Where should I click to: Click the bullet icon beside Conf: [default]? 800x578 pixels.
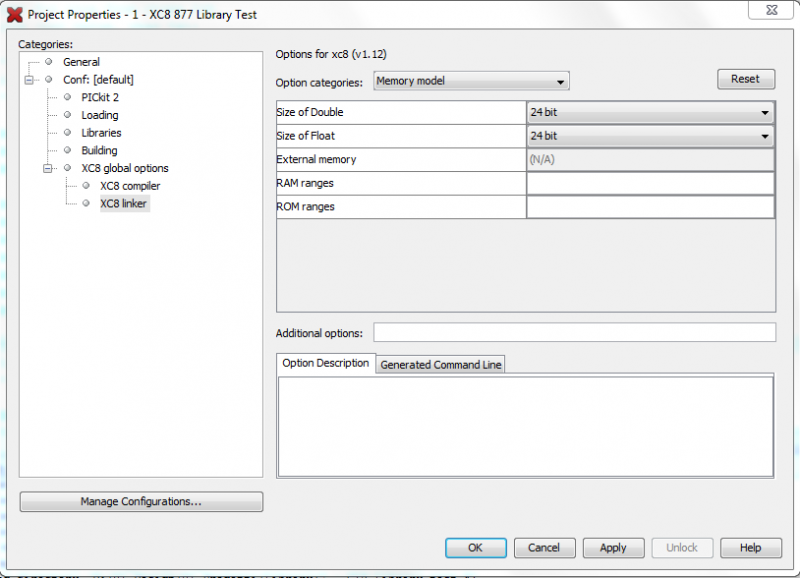pos(48,79)
